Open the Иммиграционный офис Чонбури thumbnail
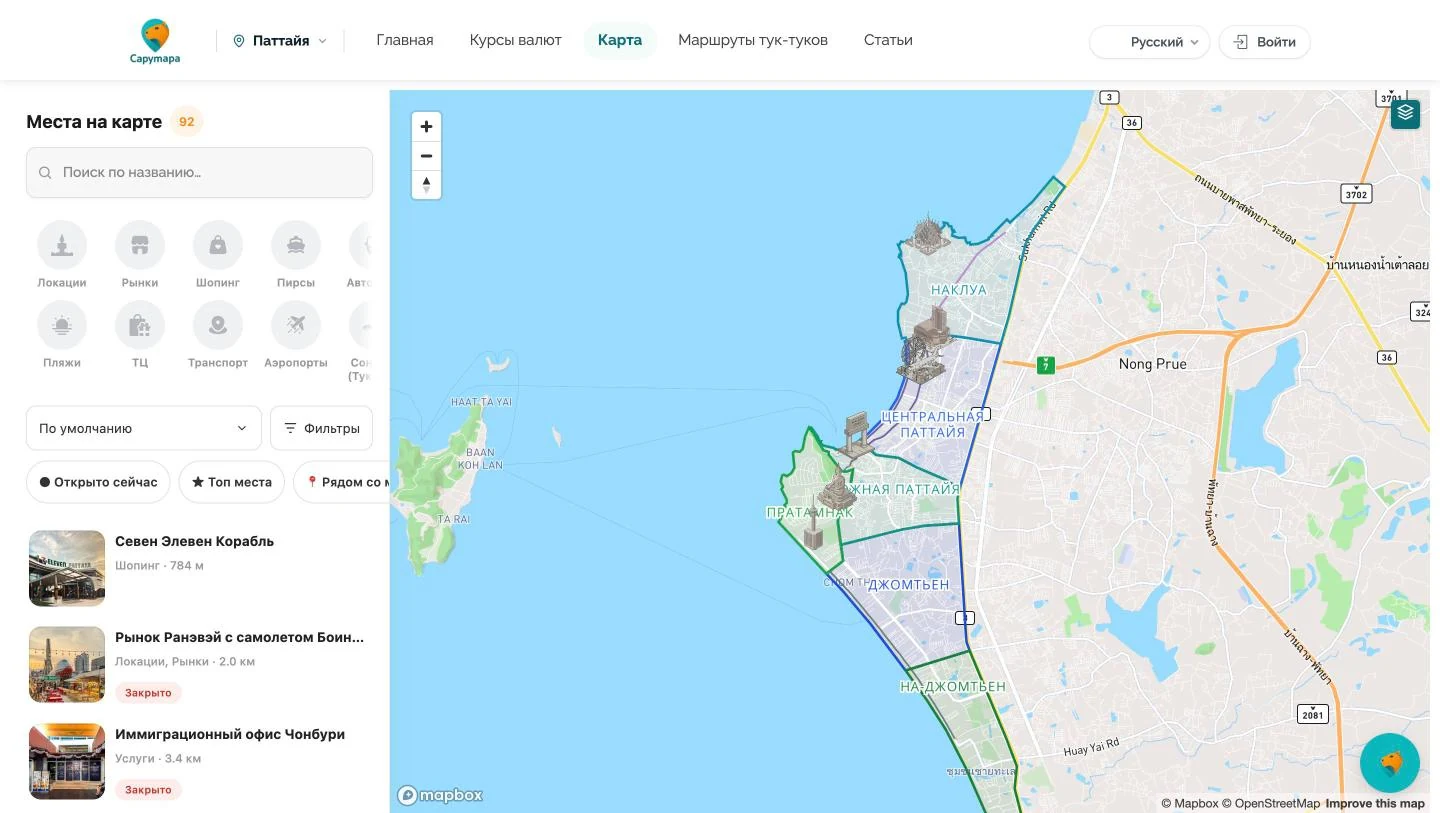 (67, 762)
